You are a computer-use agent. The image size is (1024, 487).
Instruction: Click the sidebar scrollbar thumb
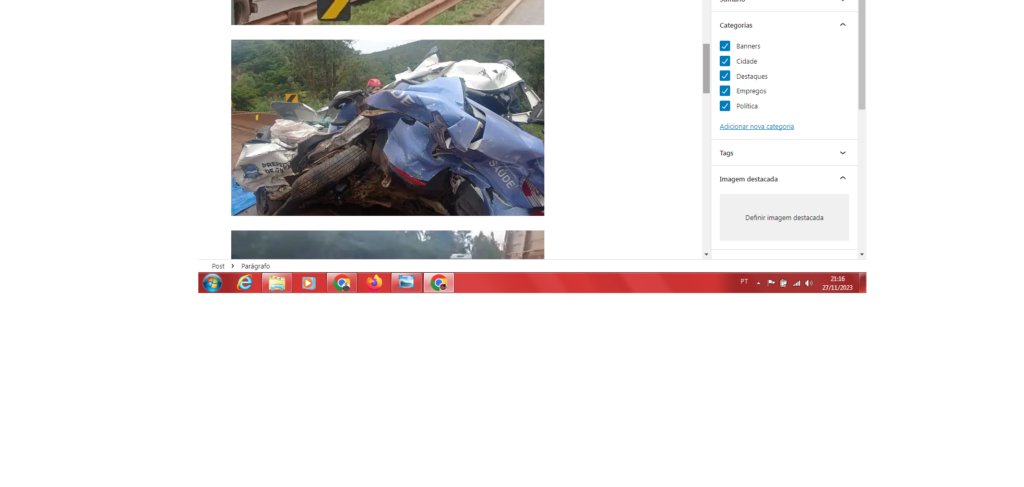[861, 55]
